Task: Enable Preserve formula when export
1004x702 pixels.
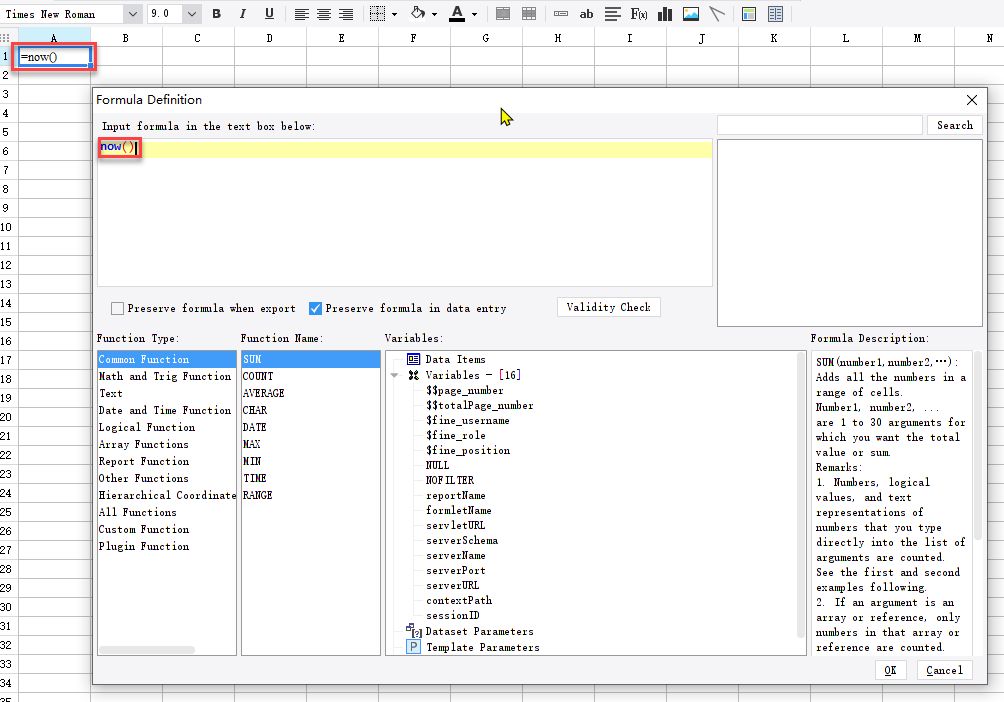Action: coord(117,308)
